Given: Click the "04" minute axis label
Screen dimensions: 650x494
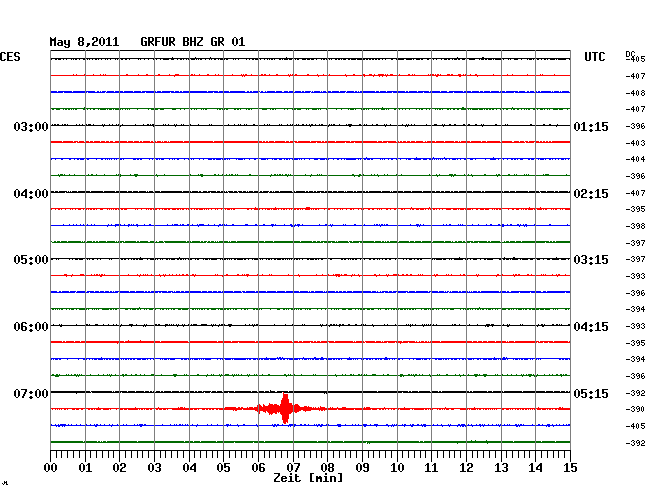Looking at the screenshot, I should [189, 467].
